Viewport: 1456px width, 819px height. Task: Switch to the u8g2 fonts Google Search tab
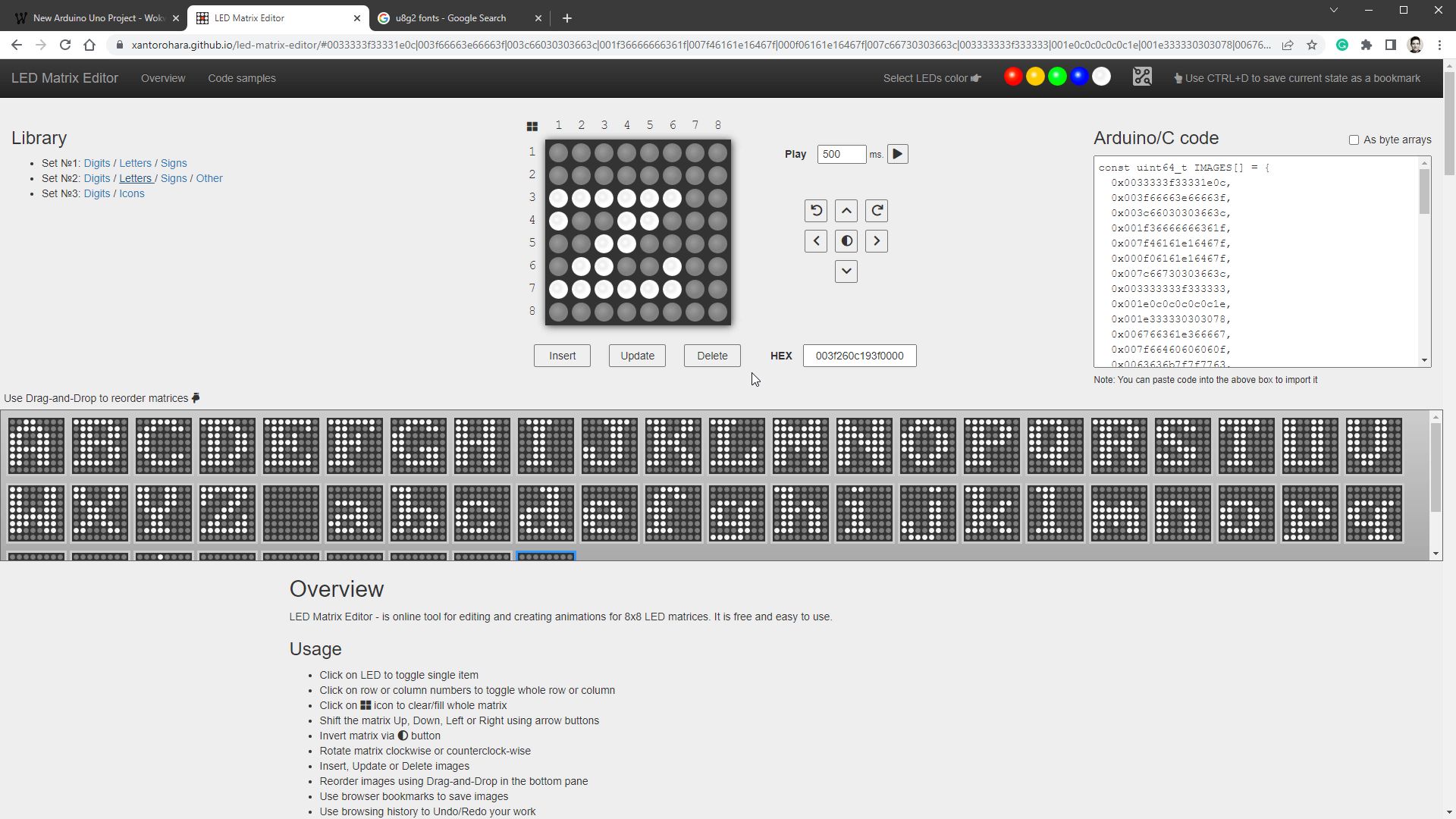(450, 17)
